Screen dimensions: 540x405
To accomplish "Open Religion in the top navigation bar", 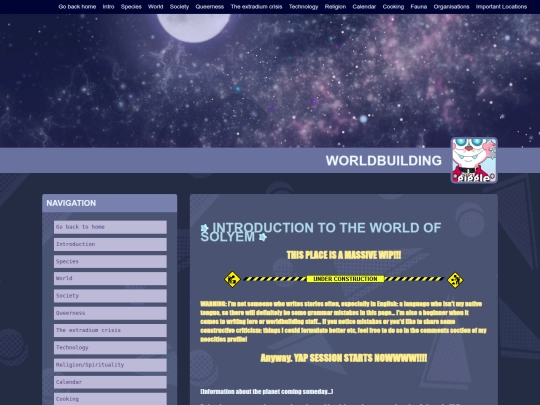I will click(335, 7).
